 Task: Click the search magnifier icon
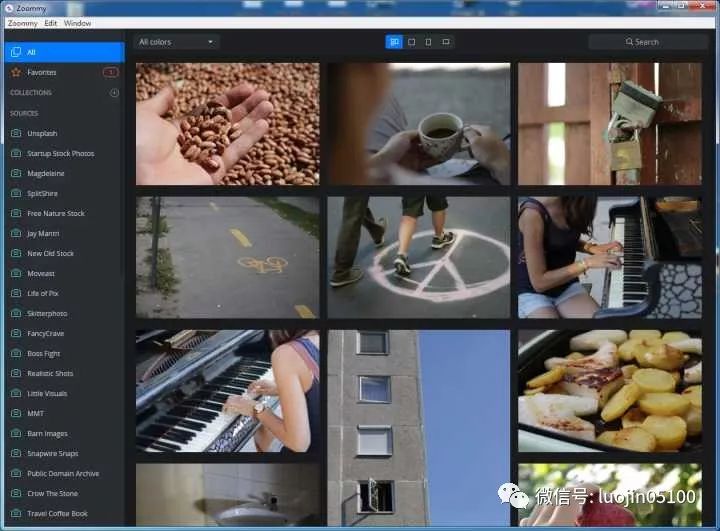coord(629,42)
